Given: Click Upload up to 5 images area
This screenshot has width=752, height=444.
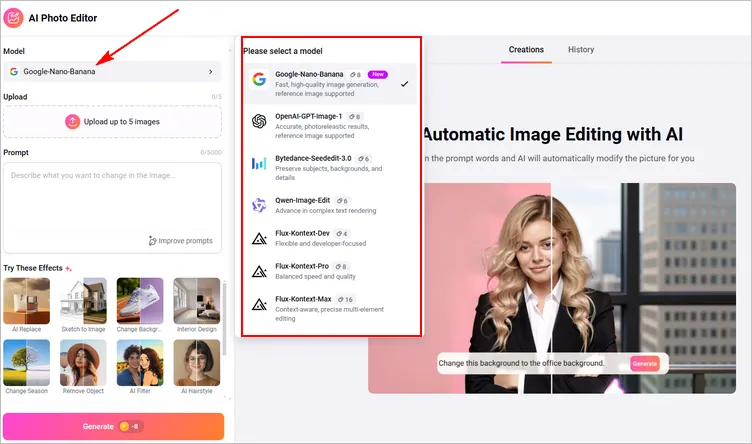Looking at the screenshot, I should click(112, 122).
